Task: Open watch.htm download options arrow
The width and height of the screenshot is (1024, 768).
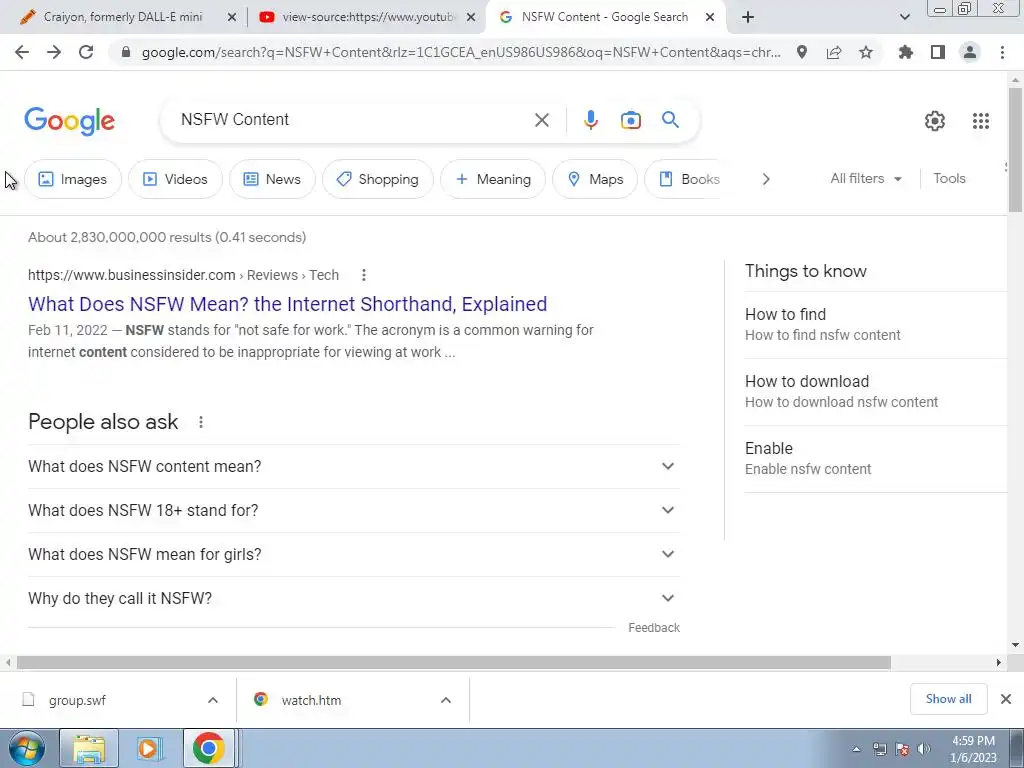Action: [x=446, y=700]
